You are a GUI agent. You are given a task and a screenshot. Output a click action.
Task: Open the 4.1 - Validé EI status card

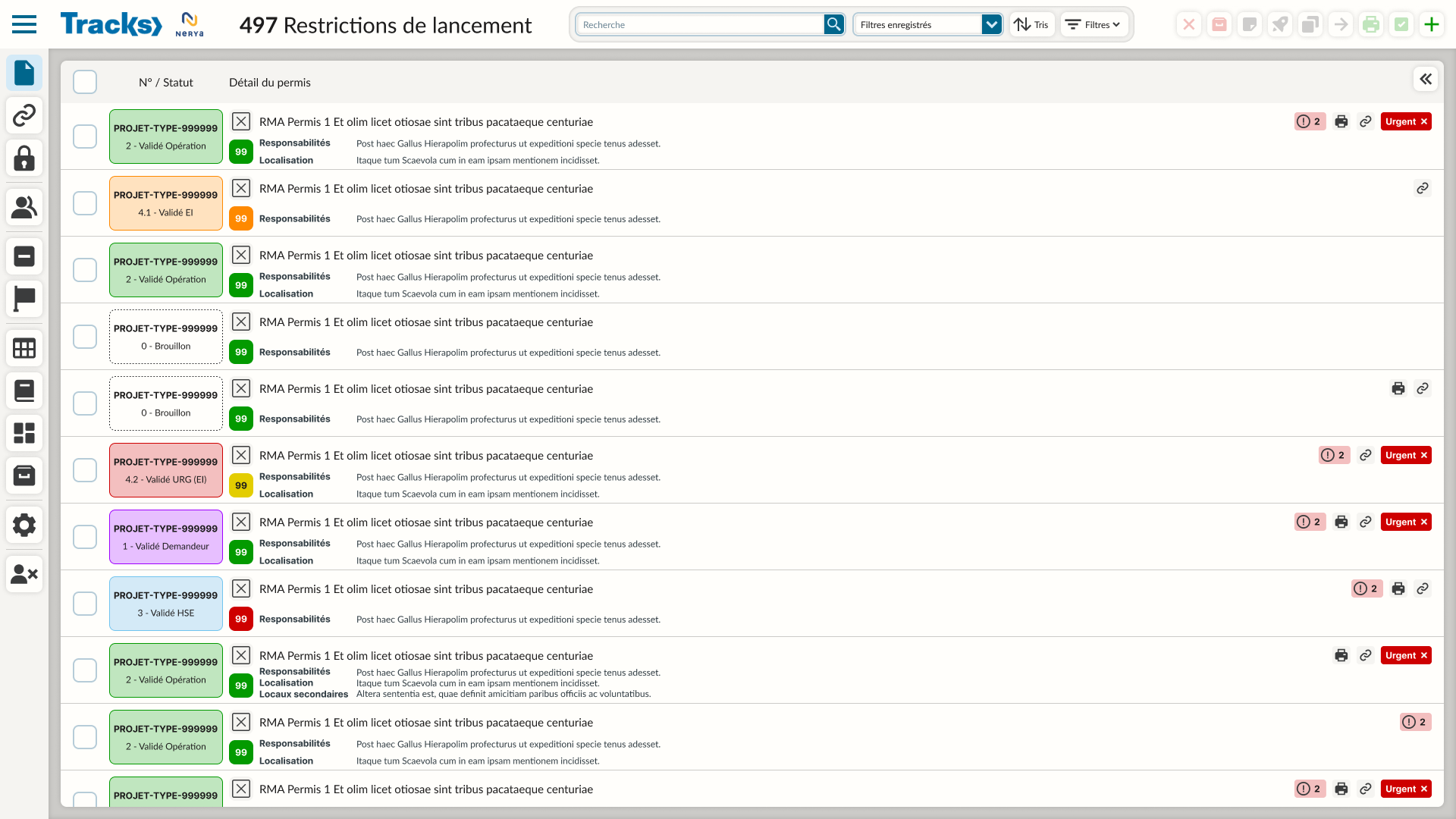166,203
